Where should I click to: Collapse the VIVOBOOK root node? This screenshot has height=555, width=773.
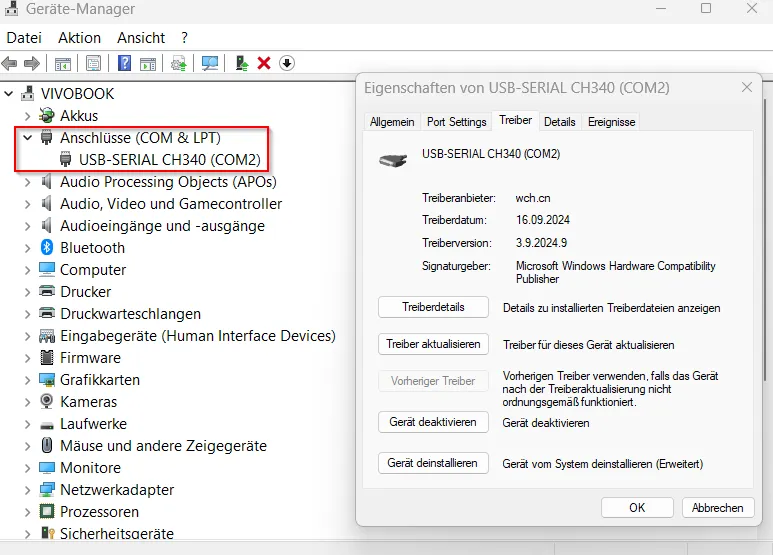pos(10,94)
